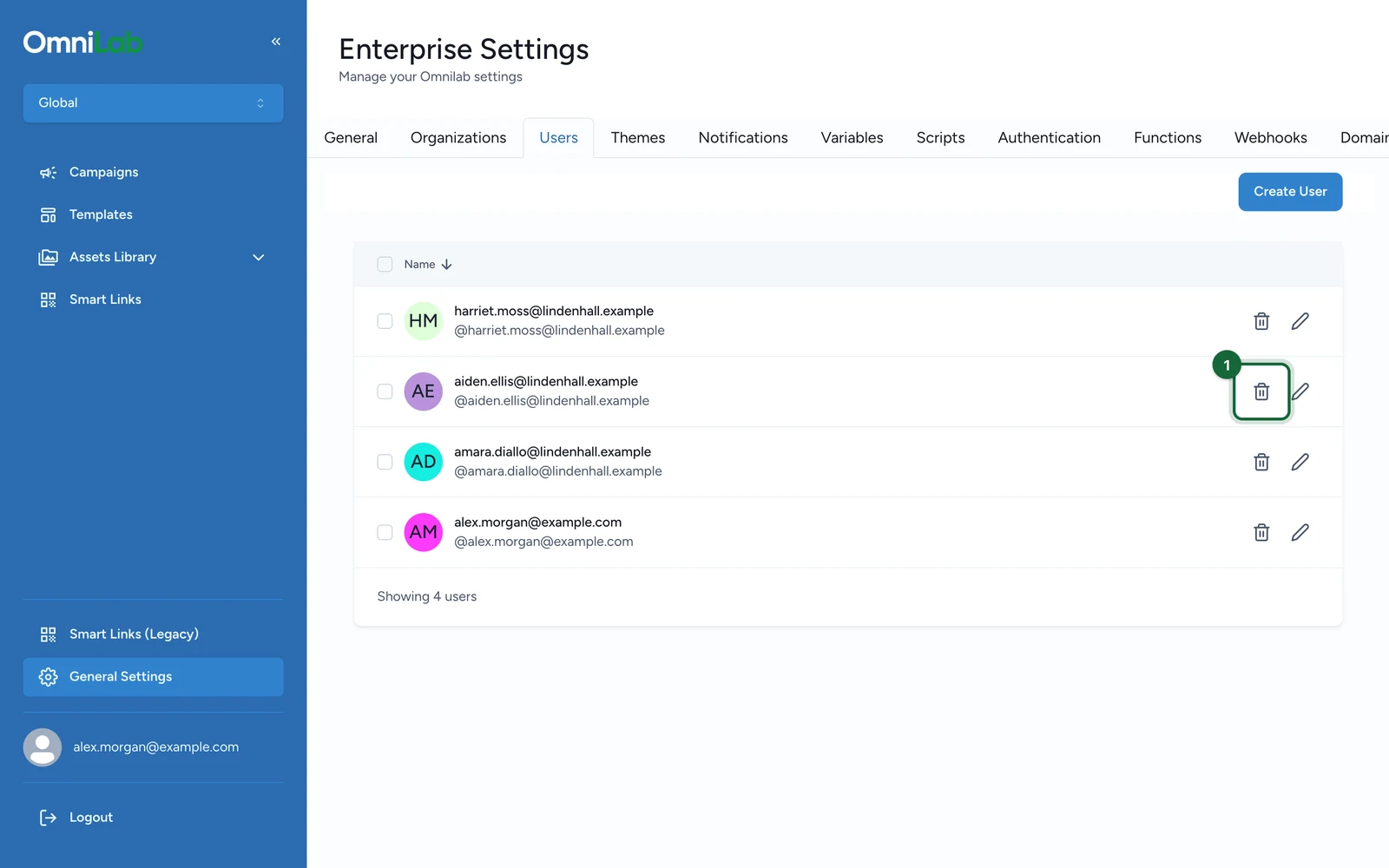Open the General Settings gear icon
Image resolution: width=1389 pixels, height=868 pixels.
coord(48,677)
